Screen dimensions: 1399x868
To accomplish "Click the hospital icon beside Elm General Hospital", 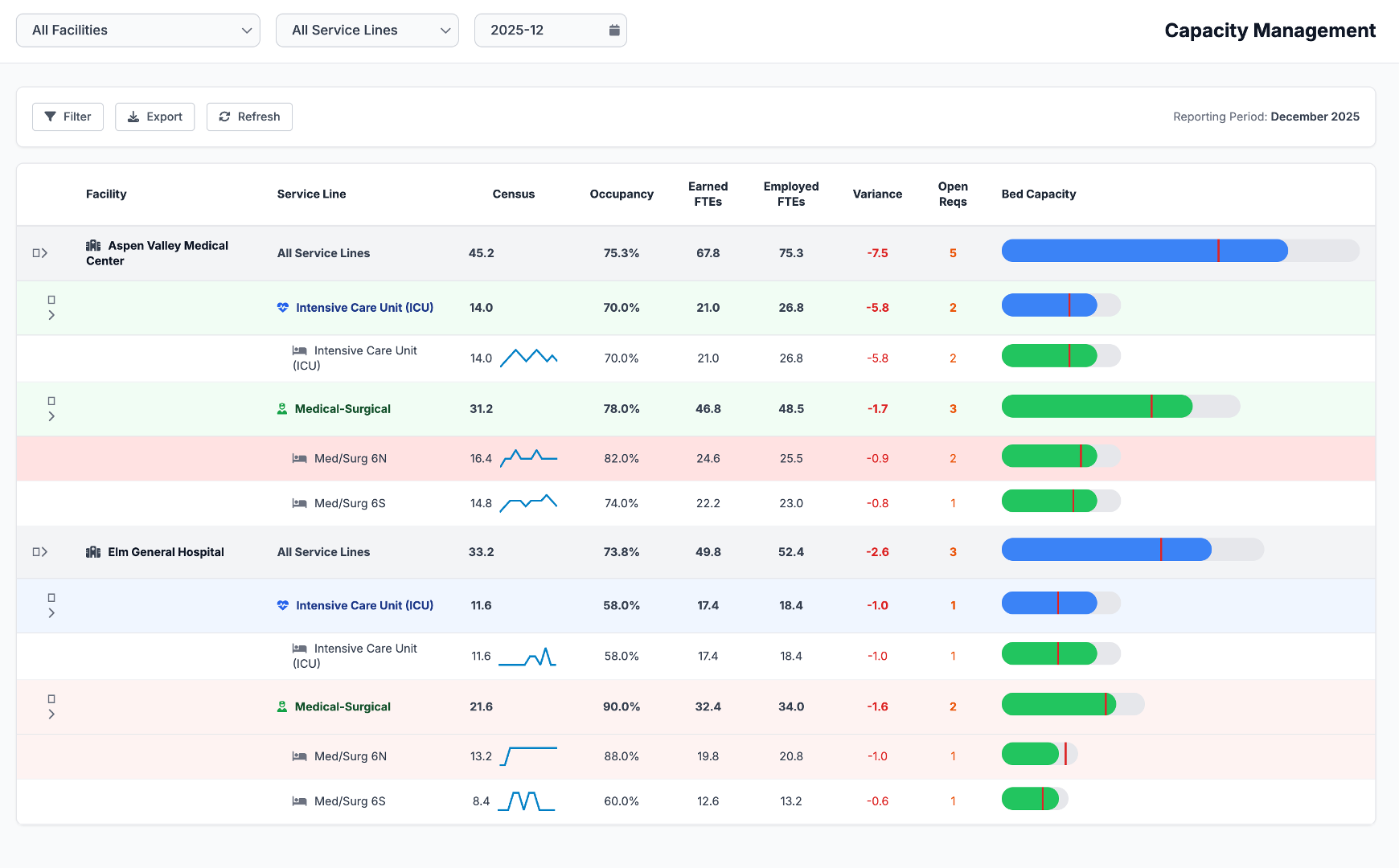I will tap(93, 552).
